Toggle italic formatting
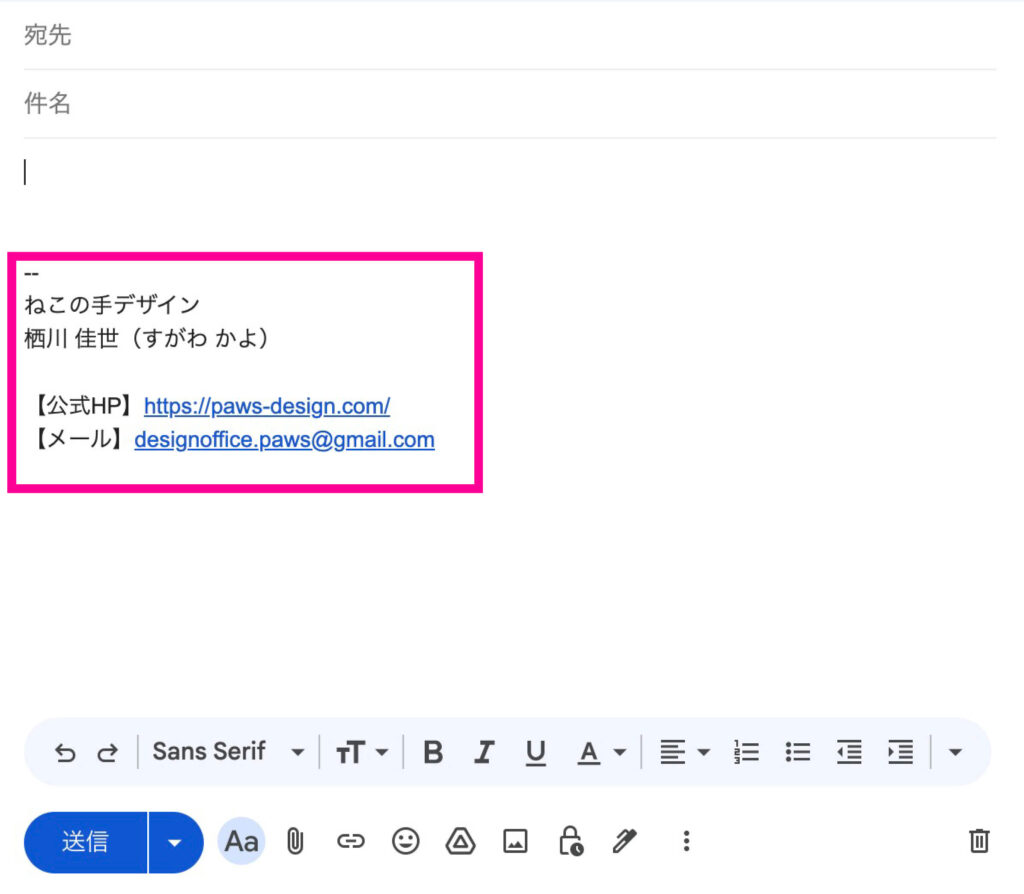This screenshot has width=1024, height=894. click(x=484, y=752)
